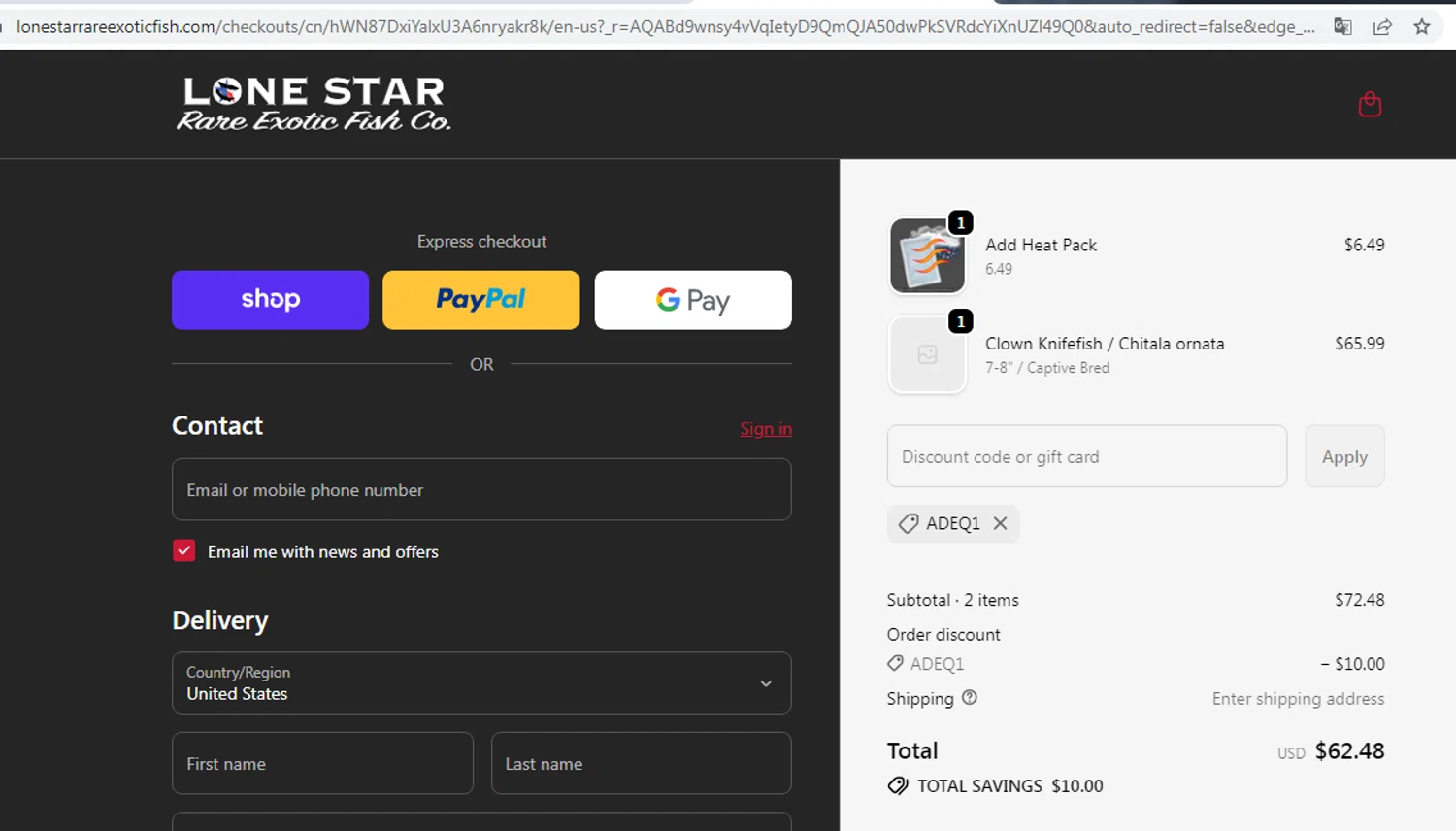Image resolution: width=1456 pixels, height=831 pixels.
Task: Uncheck Email me with news and offers
Action: coord(184,551)
